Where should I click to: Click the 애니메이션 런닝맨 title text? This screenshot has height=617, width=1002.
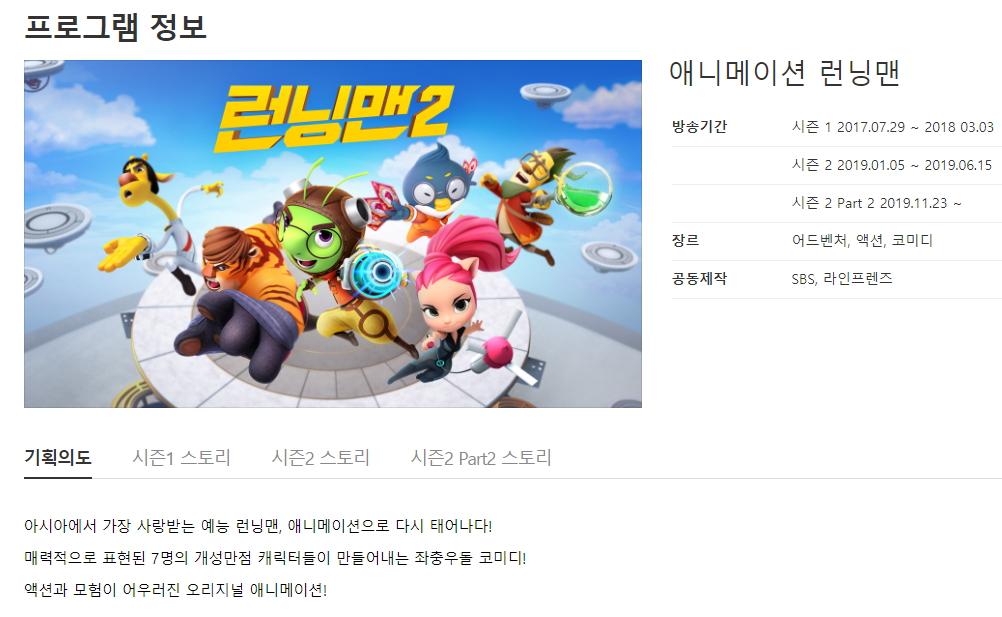pyautogui.click(x=785, y=72)
